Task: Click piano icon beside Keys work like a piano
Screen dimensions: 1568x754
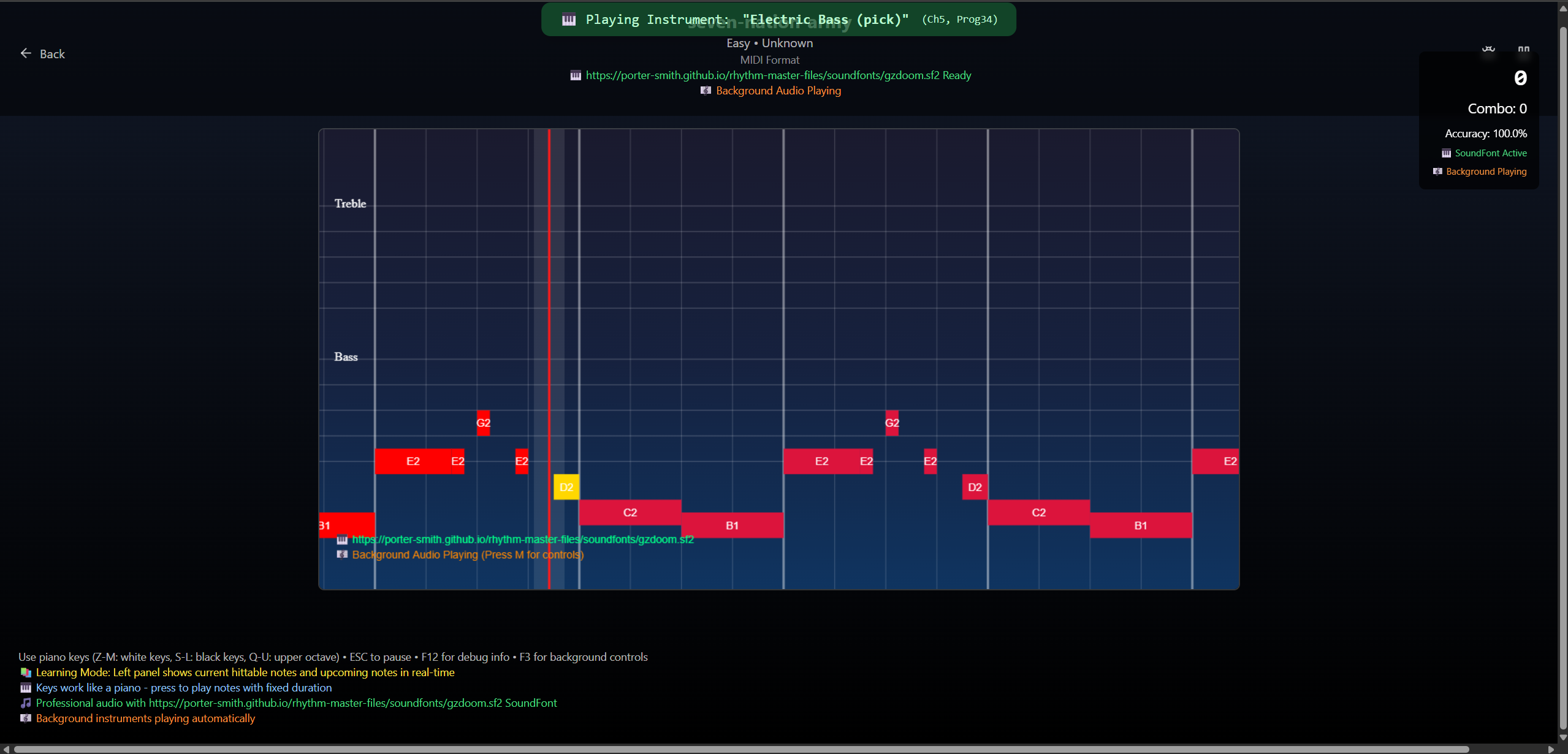Action: (x=26, y=688)
